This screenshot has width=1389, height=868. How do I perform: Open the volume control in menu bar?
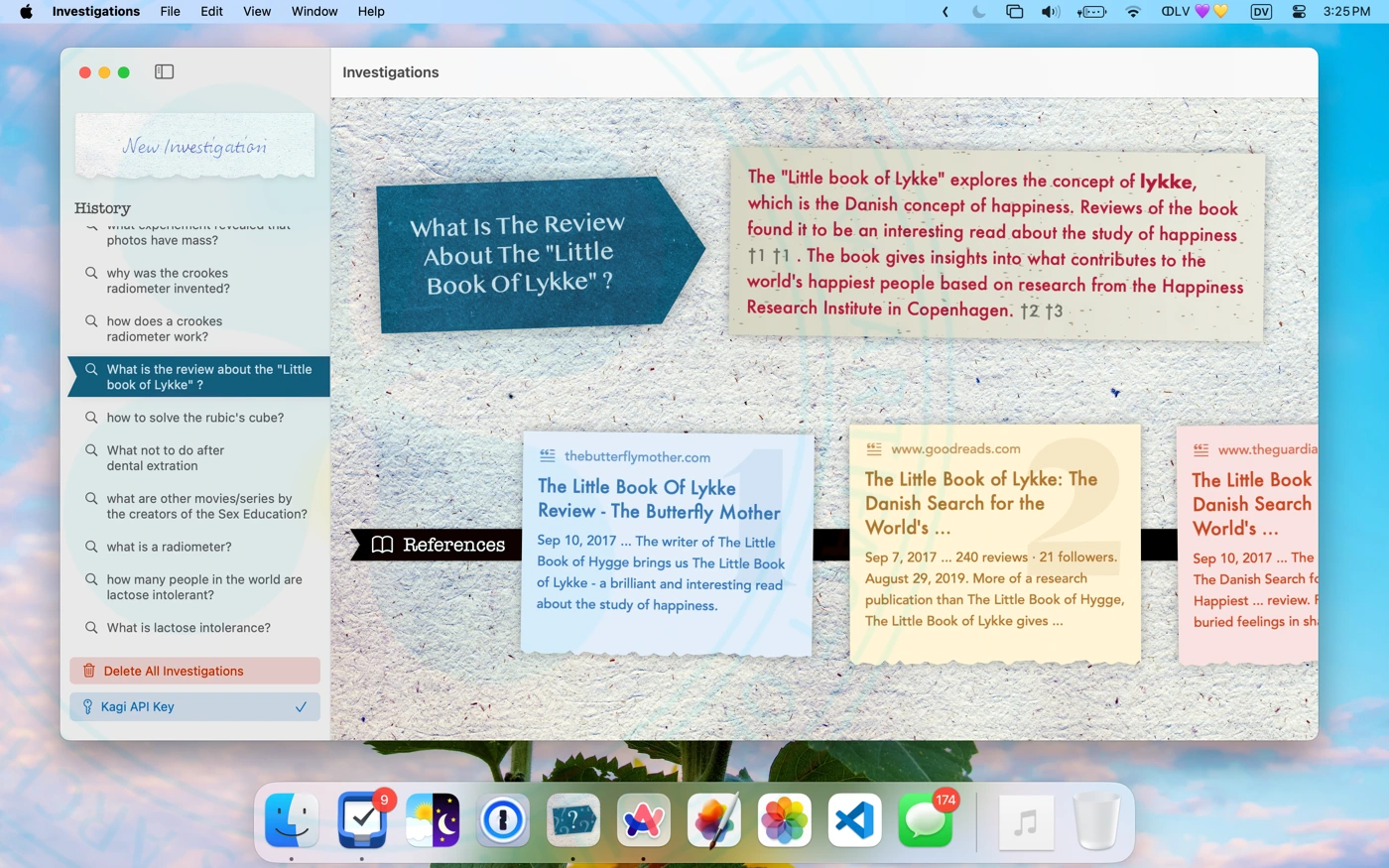pos(1050,12)
